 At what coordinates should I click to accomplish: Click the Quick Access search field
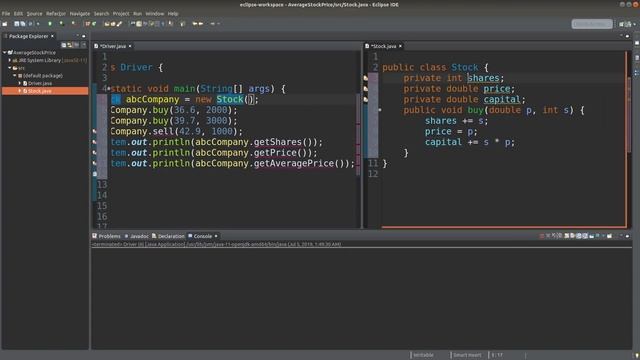click(x=592, y=24)
